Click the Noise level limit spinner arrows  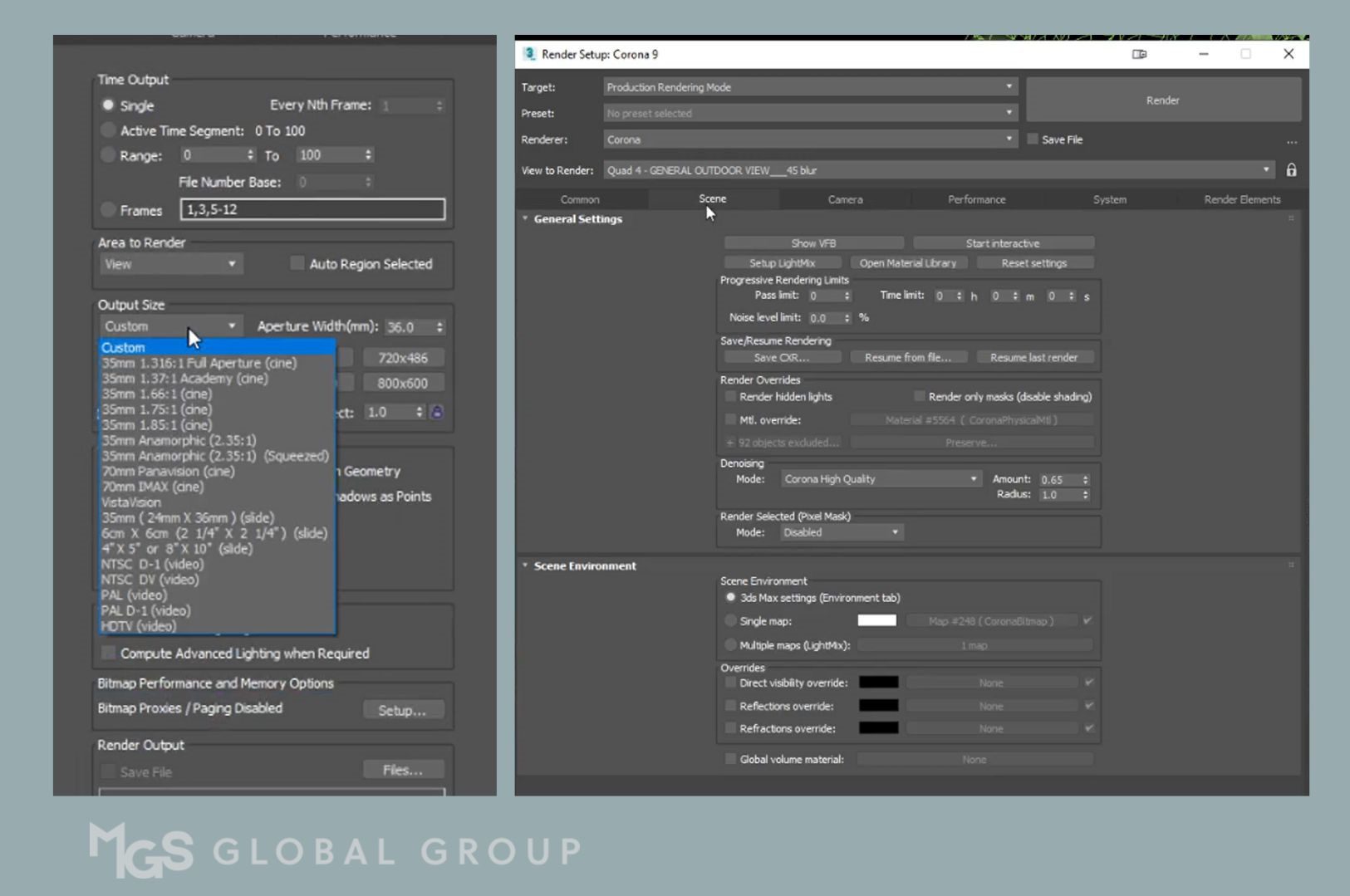[847, 317]
